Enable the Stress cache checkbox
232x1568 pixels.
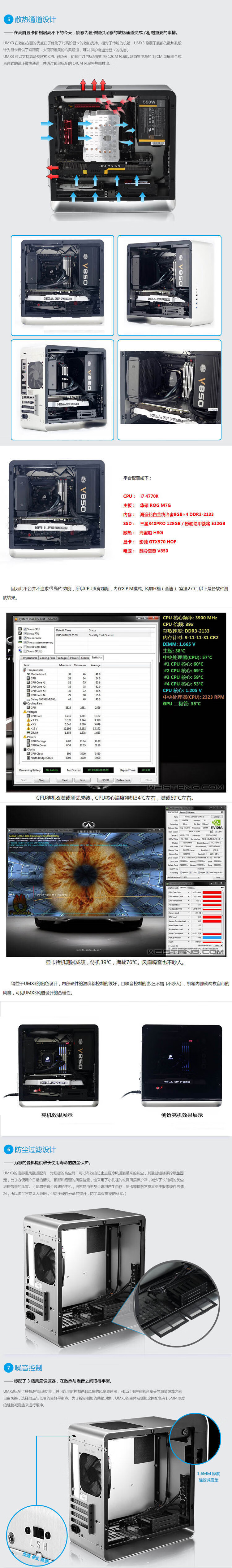pos(25,638)
